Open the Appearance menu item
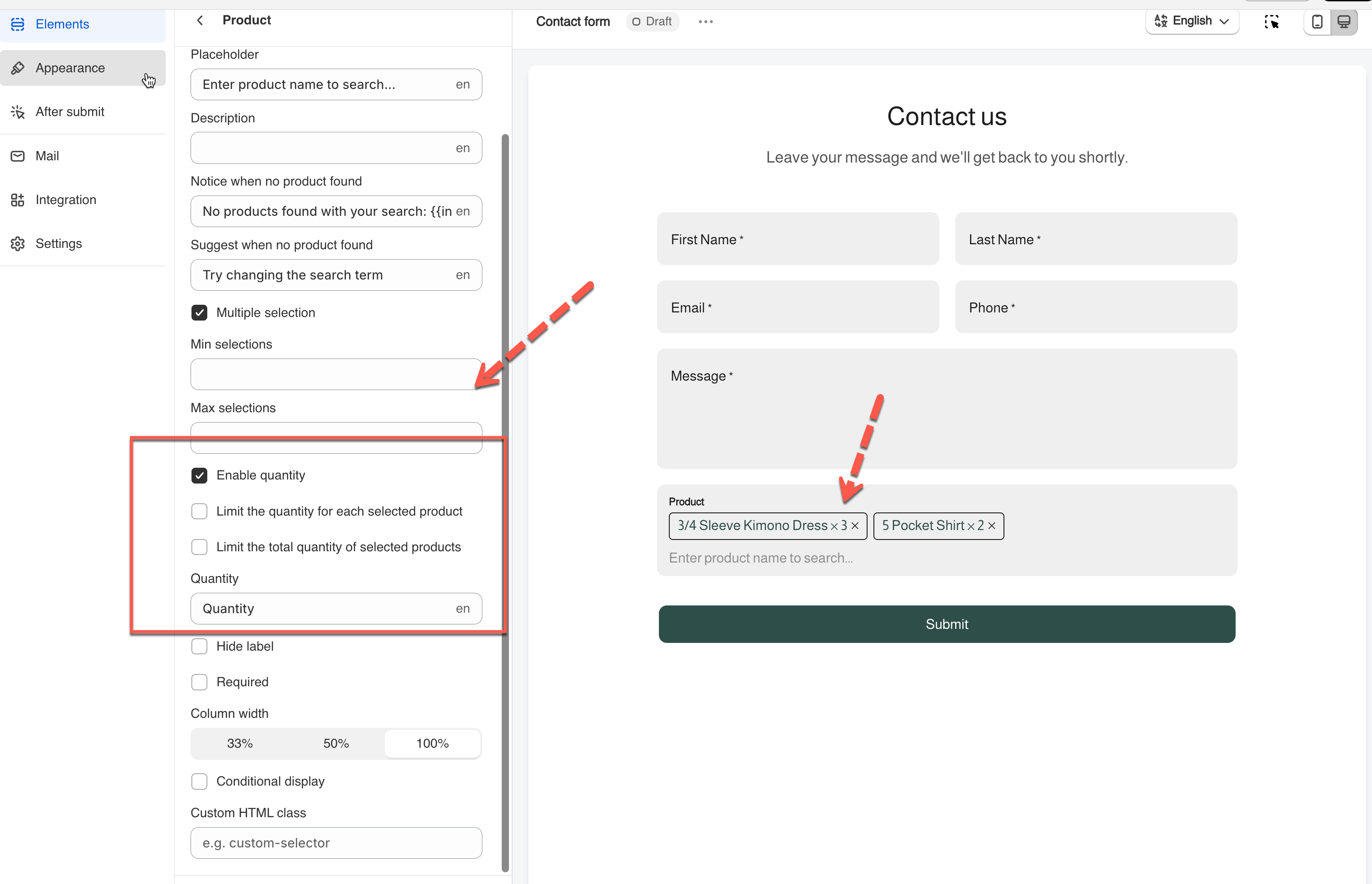 click(x=70, y=68)
